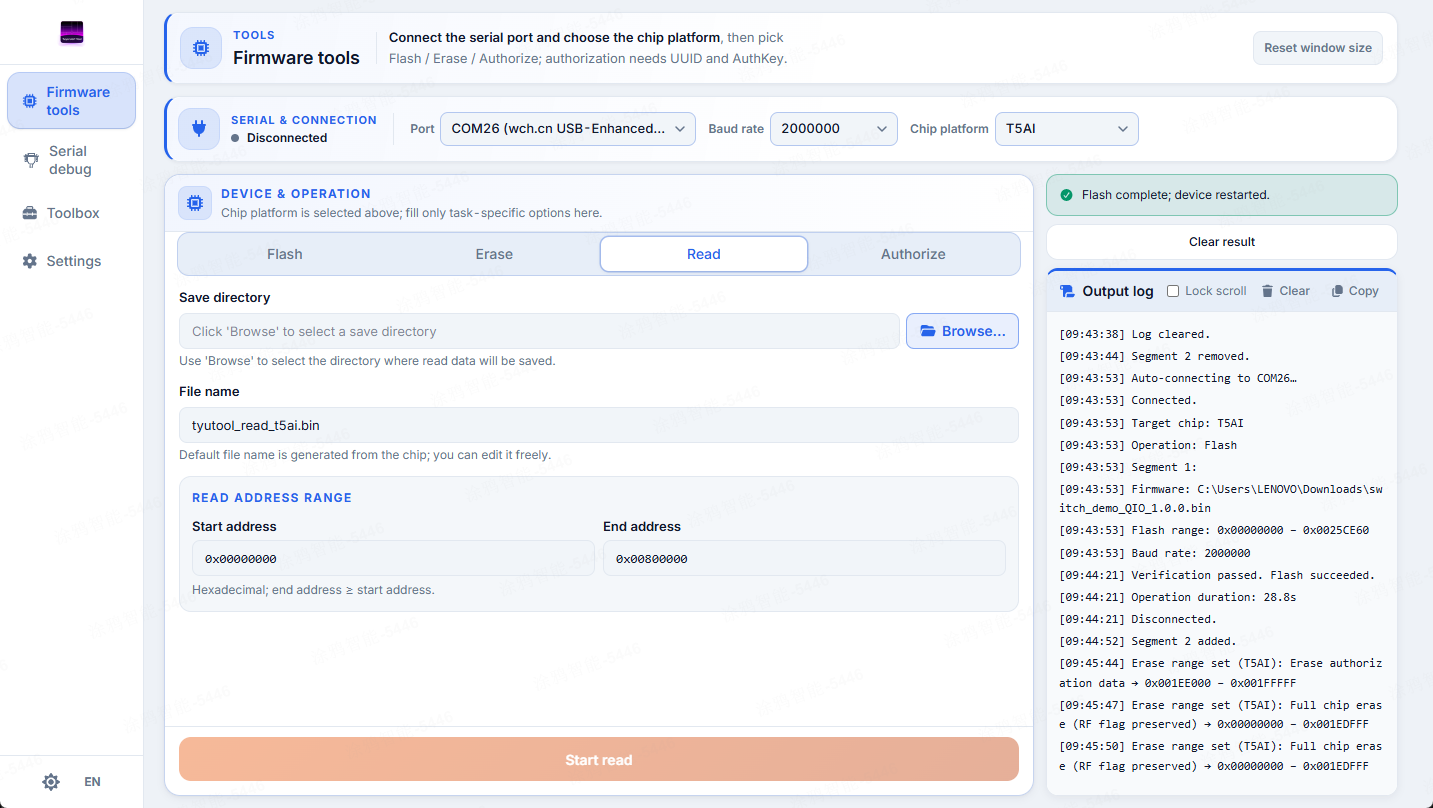Switch language via the EN button
The image size is (1433, 808).
(92, 782)
